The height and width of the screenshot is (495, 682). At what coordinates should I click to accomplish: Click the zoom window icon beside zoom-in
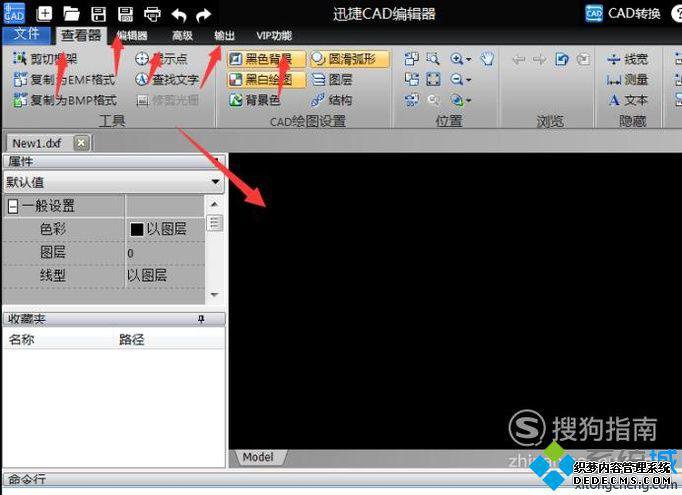click(433, 58)
